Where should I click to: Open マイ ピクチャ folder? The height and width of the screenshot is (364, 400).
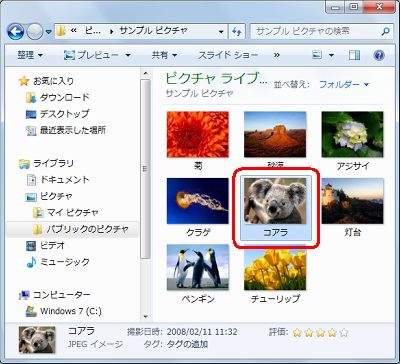(x=73, y=212)
